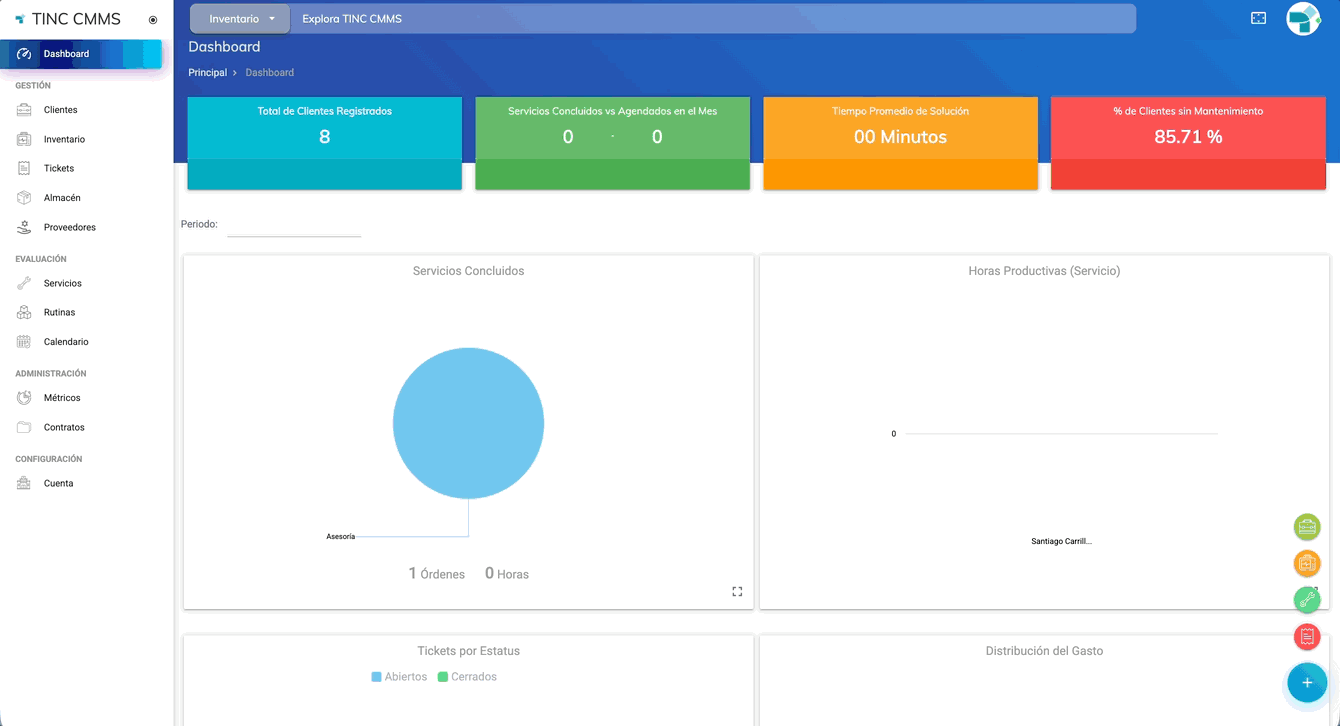Screen dimensions: 1340x726
Task: Toggle the Abiertos legend series
Action: click(399, 677)
